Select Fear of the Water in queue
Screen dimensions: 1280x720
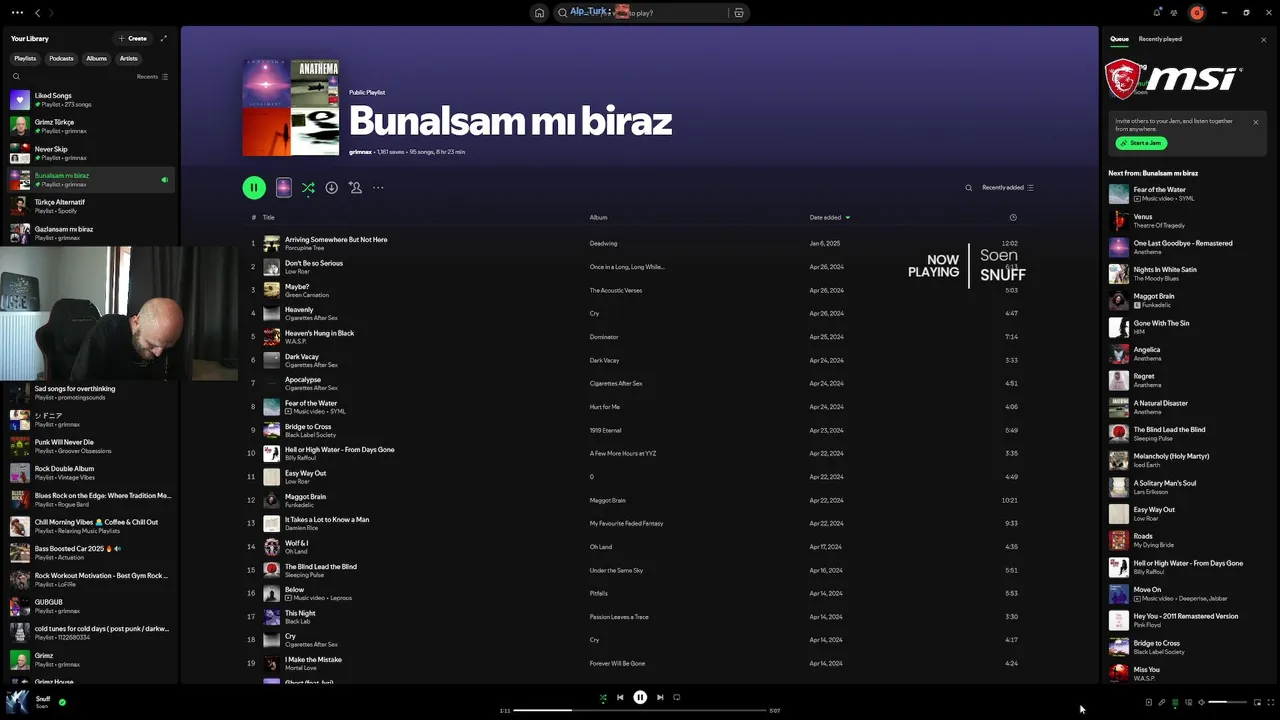click(x=1187, y=193)
